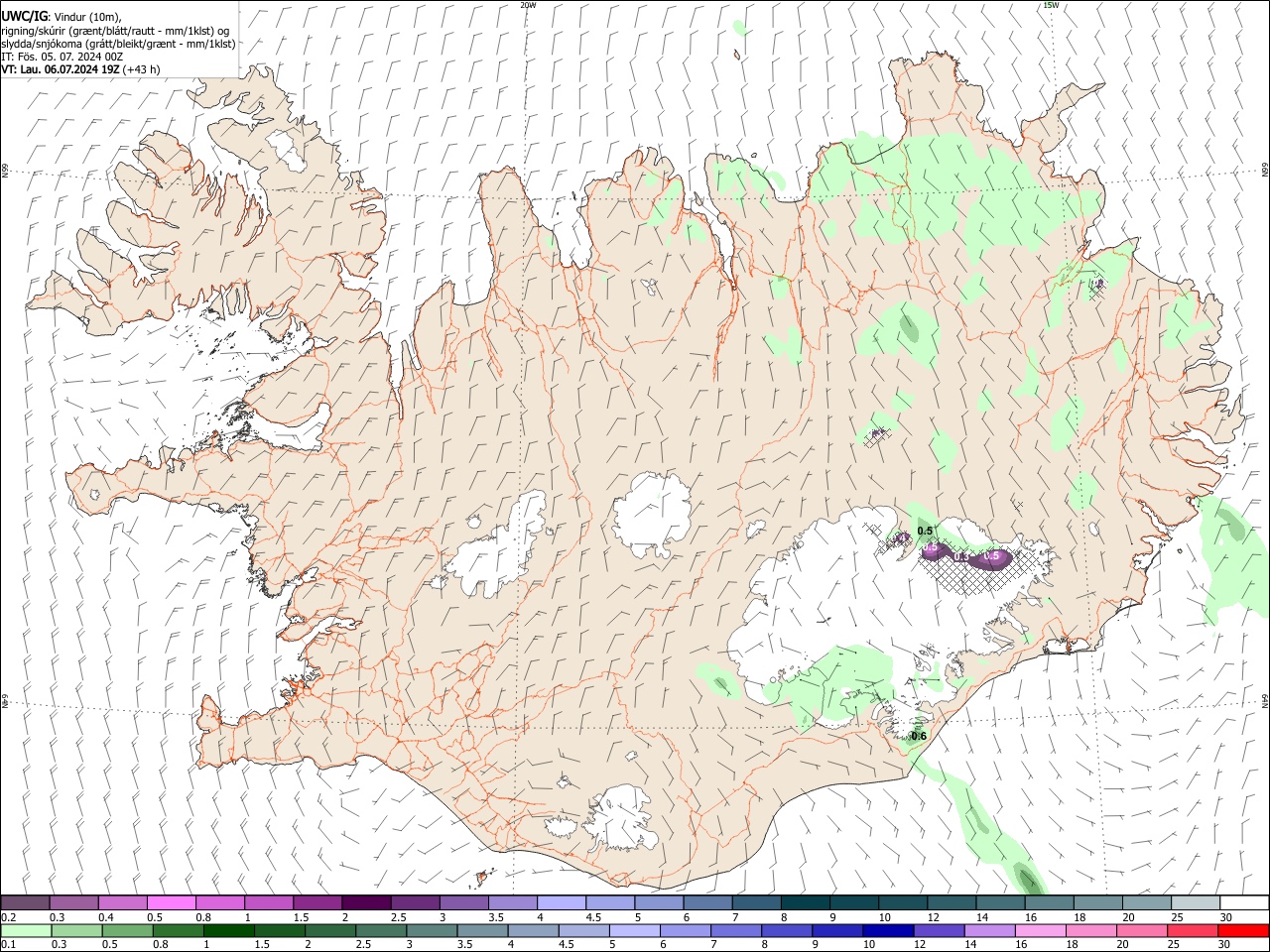Click the Hofsjökull glacier white area in central Iceland
Viewport: 1270px width, 952px height.
pyautogui.click(x=652, y=512)
